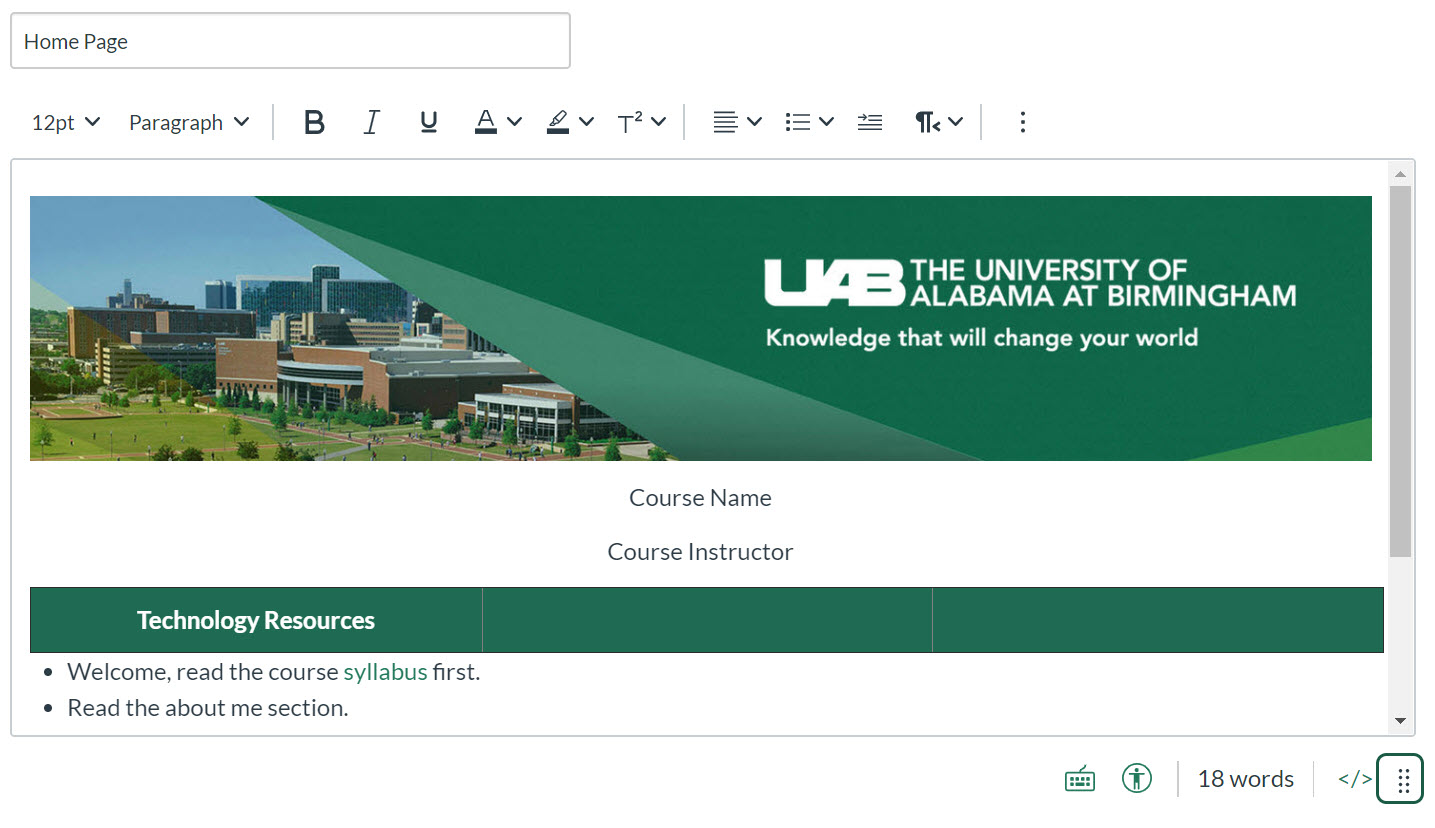Screen dimensions: 1435x828
Task: Apply text color with the A icon
Action: coord(486,122)
